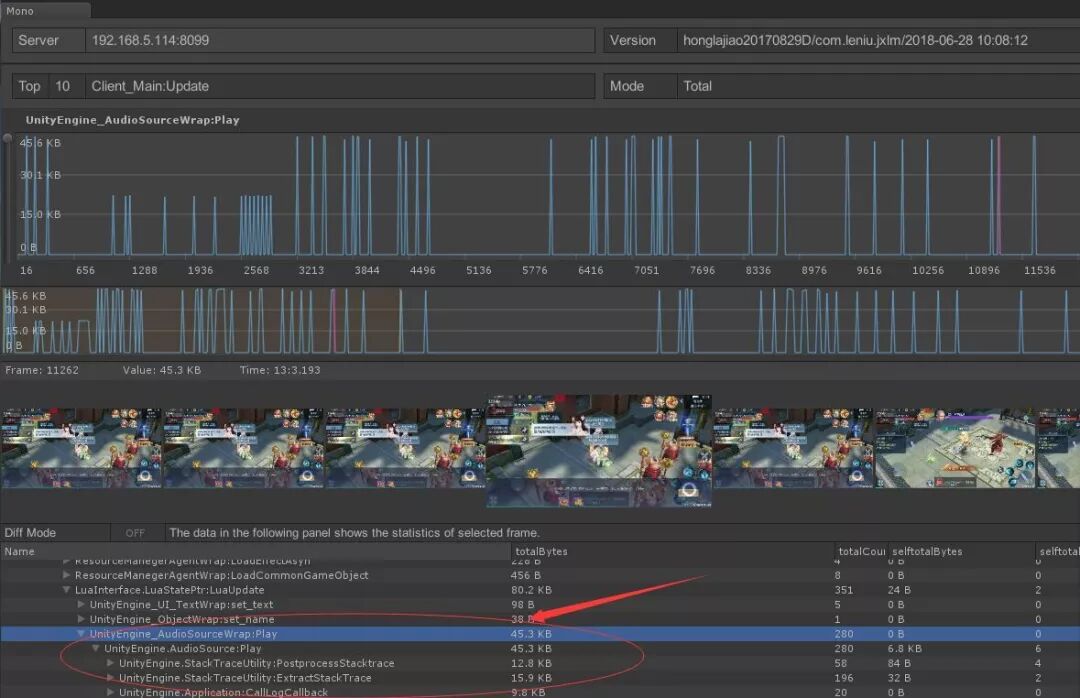Click the pink marker in the upper graph
The height and width of the screenshot is (698, 1080).
click(999, 196)
